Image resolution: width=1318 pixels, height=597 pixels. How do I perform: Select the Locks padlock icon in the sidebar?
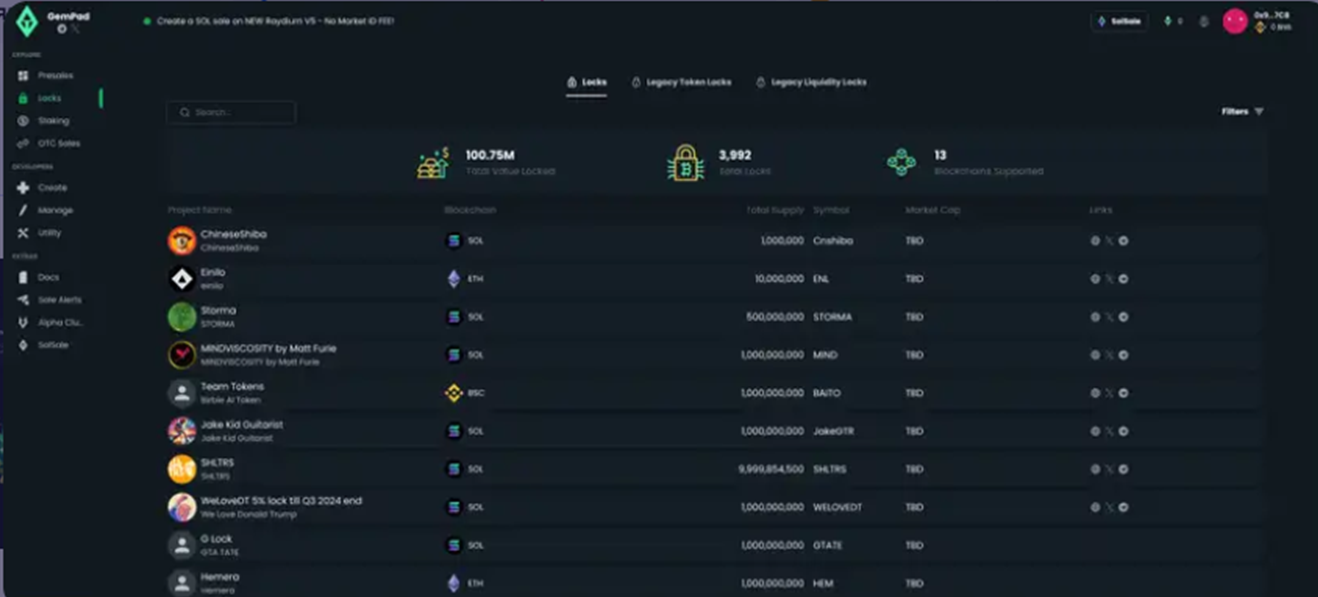pos(23,98)
